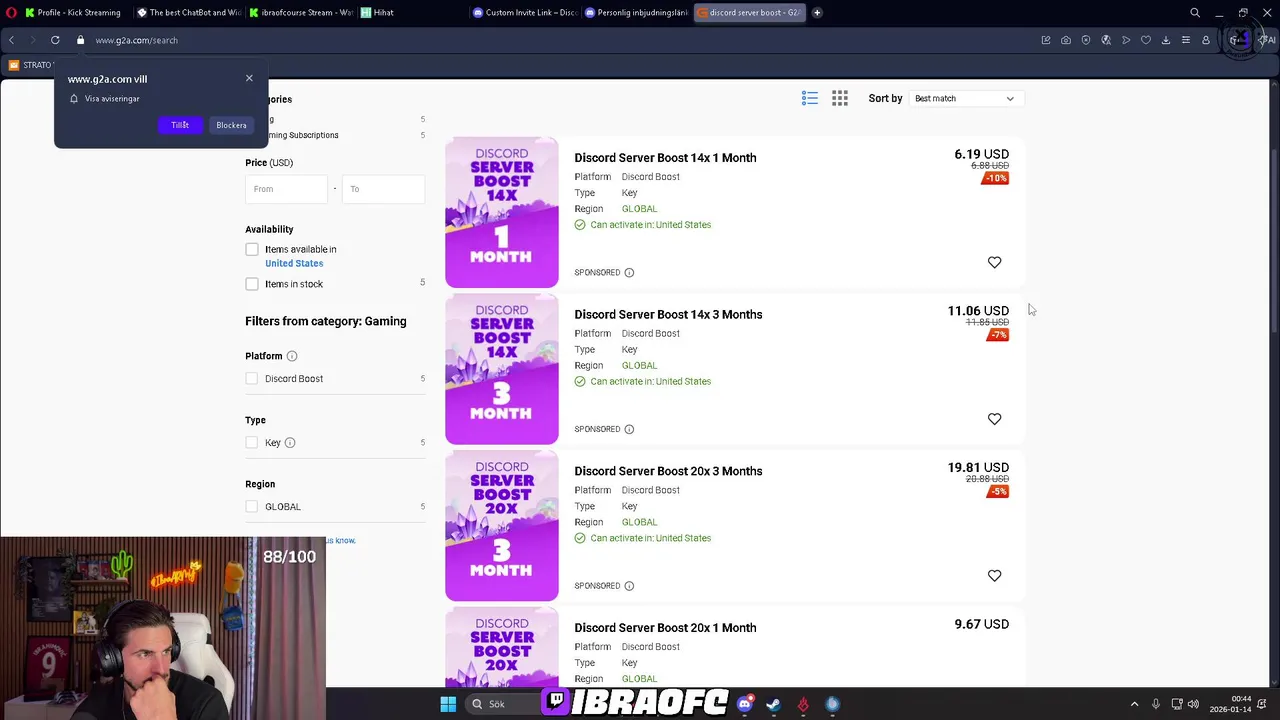1280x720 pixels.
Task: Open browser easy setup sliders icon
Action: [x=1186, y=40]
